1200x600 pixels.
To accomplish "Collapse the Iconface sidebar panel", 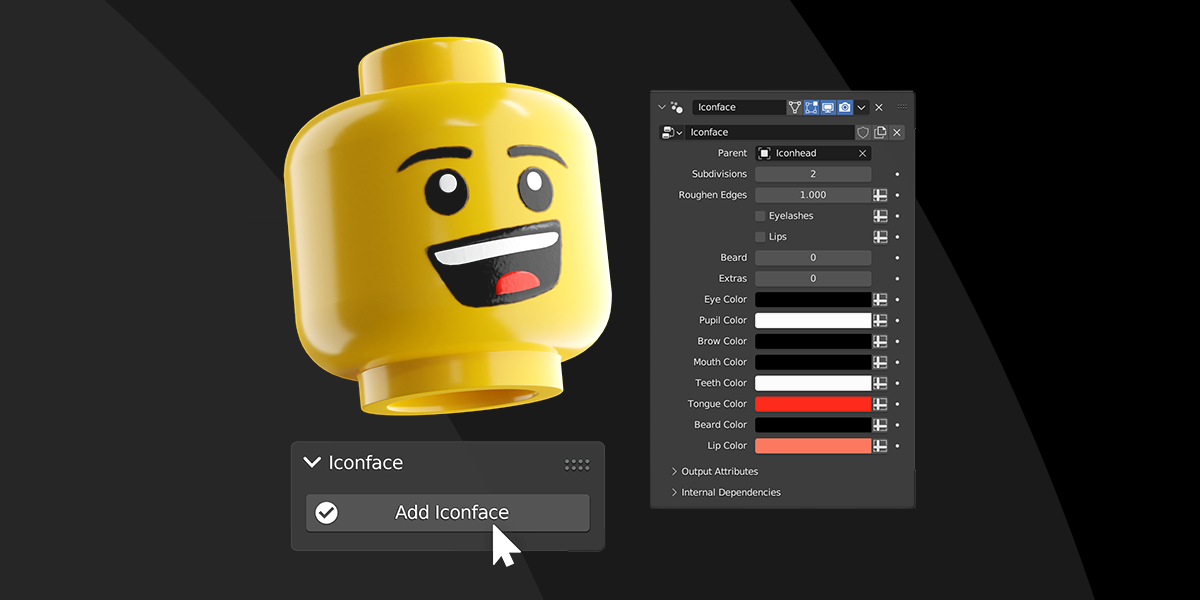I will (312, 462).
